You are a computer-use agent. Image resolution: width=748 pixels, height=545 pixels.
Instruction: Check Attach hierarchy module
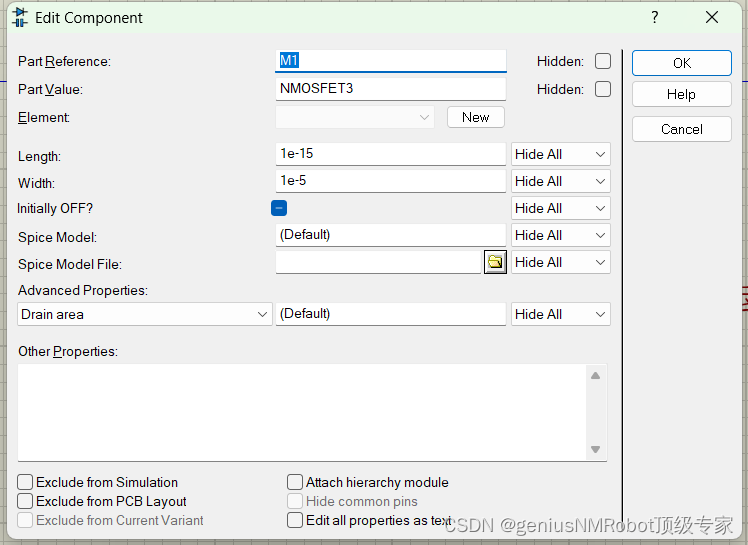[x=295, y=482]
